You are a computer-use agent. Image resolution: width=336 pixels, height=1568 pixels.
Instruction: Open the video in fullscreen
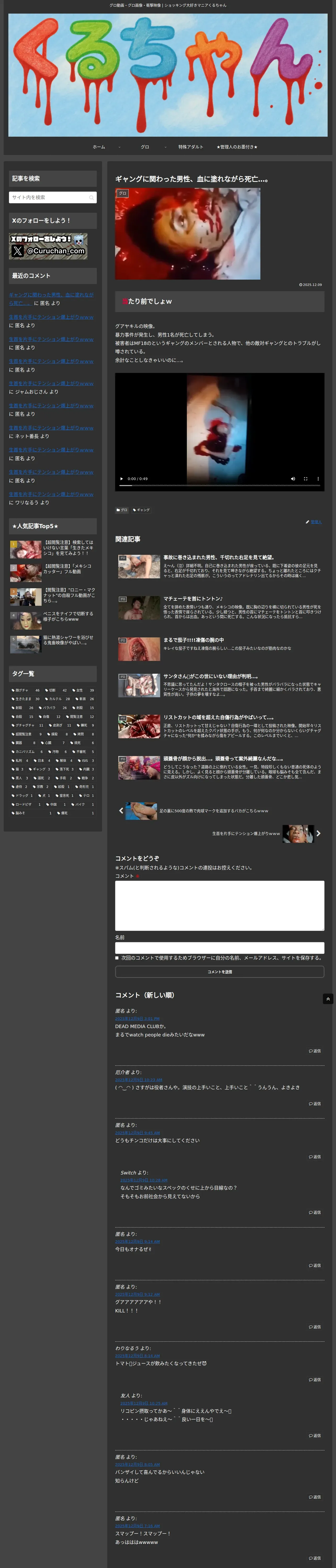point(305,479)
